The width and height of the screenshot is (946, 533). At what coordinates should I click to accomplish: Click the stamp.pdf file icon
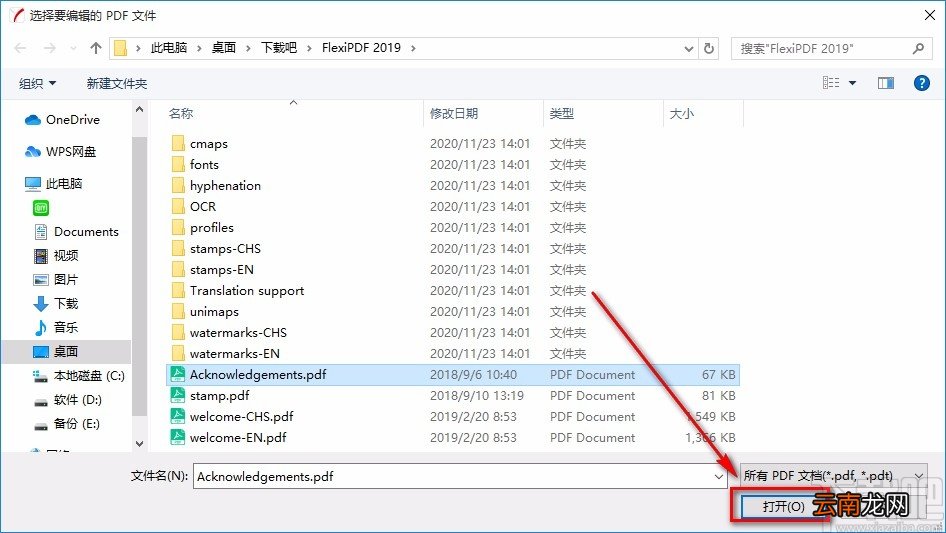pos(177,395)
